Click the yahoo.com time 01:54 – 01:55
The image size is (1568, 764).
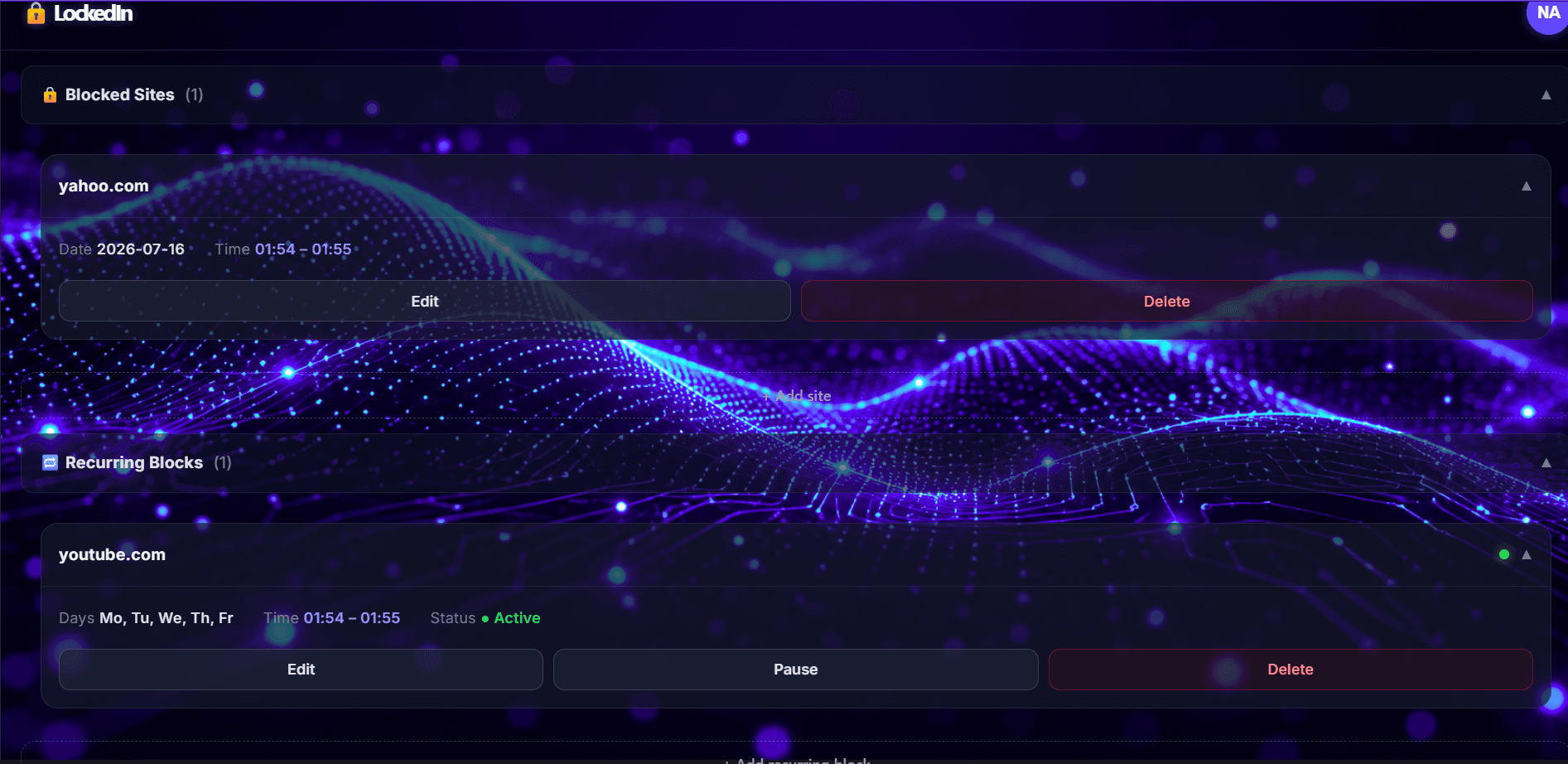click(x=303, y=249)
